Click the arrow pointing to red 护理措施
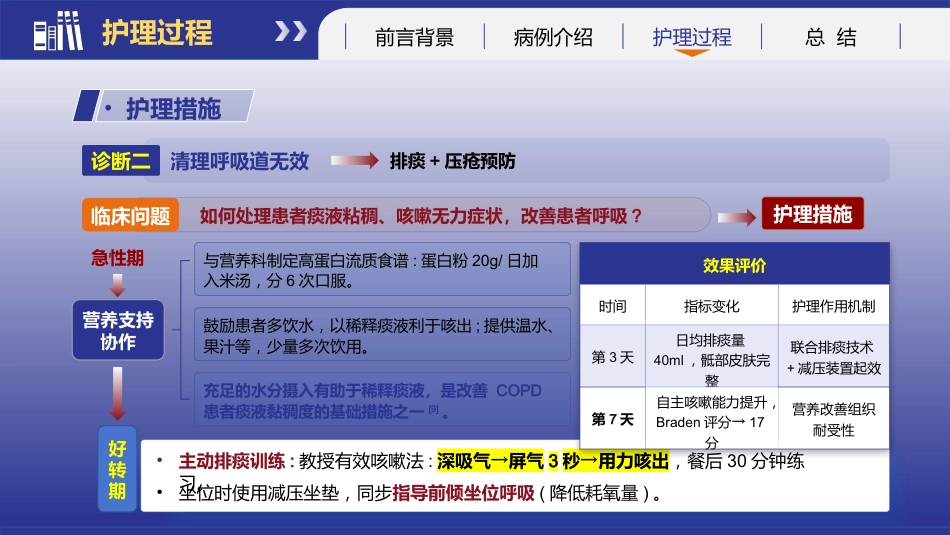This screenshot has height=535, width=950. (737, 217)
